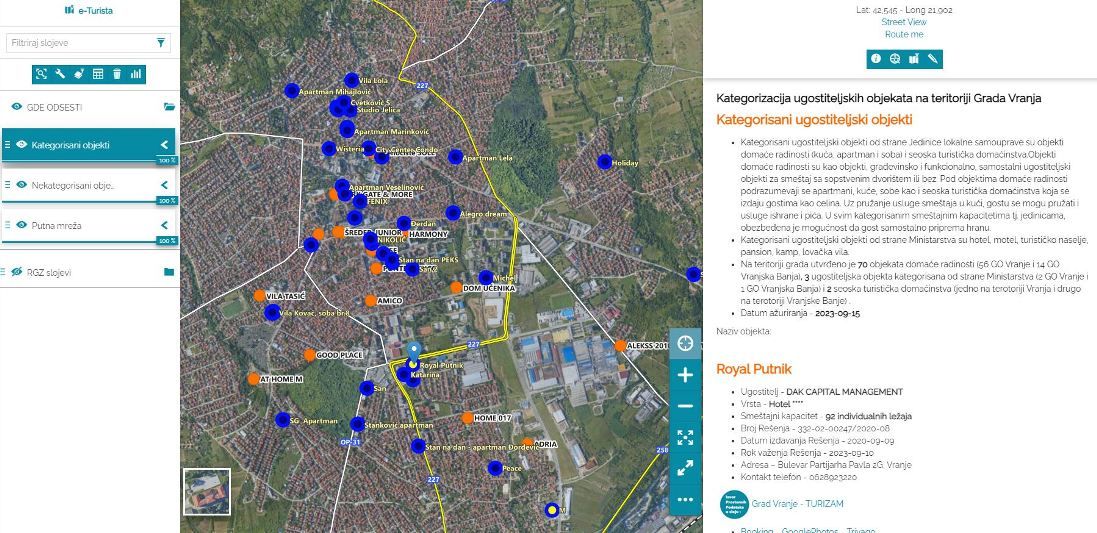
Task: Hide the Putna mreža layer using eye icon
Action: 21,225
